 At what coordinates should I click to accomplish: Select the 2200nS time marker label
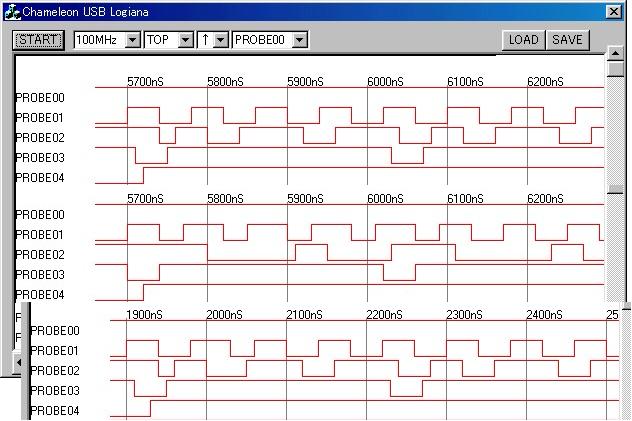(384, 315)
